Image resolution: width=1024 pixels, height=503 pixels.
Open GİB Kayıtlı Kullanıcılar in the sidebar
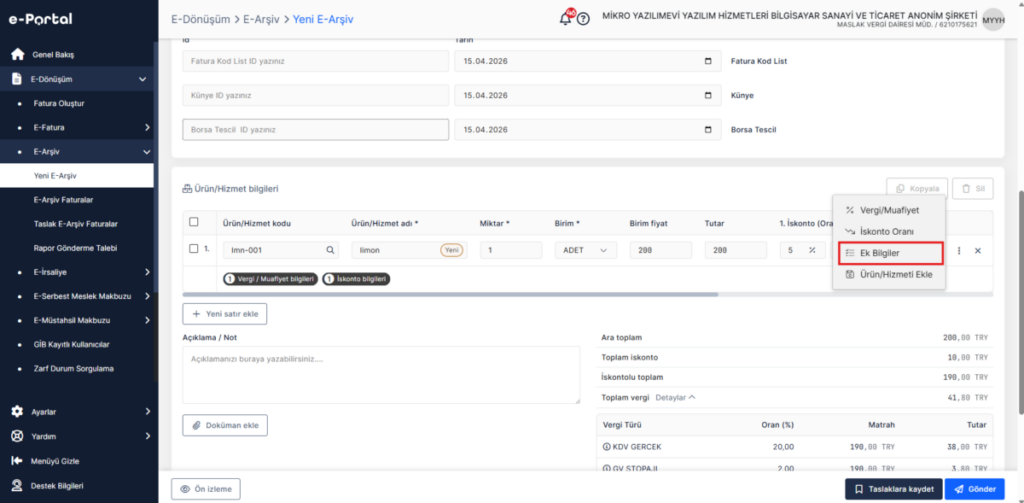(x=71, y=344)
